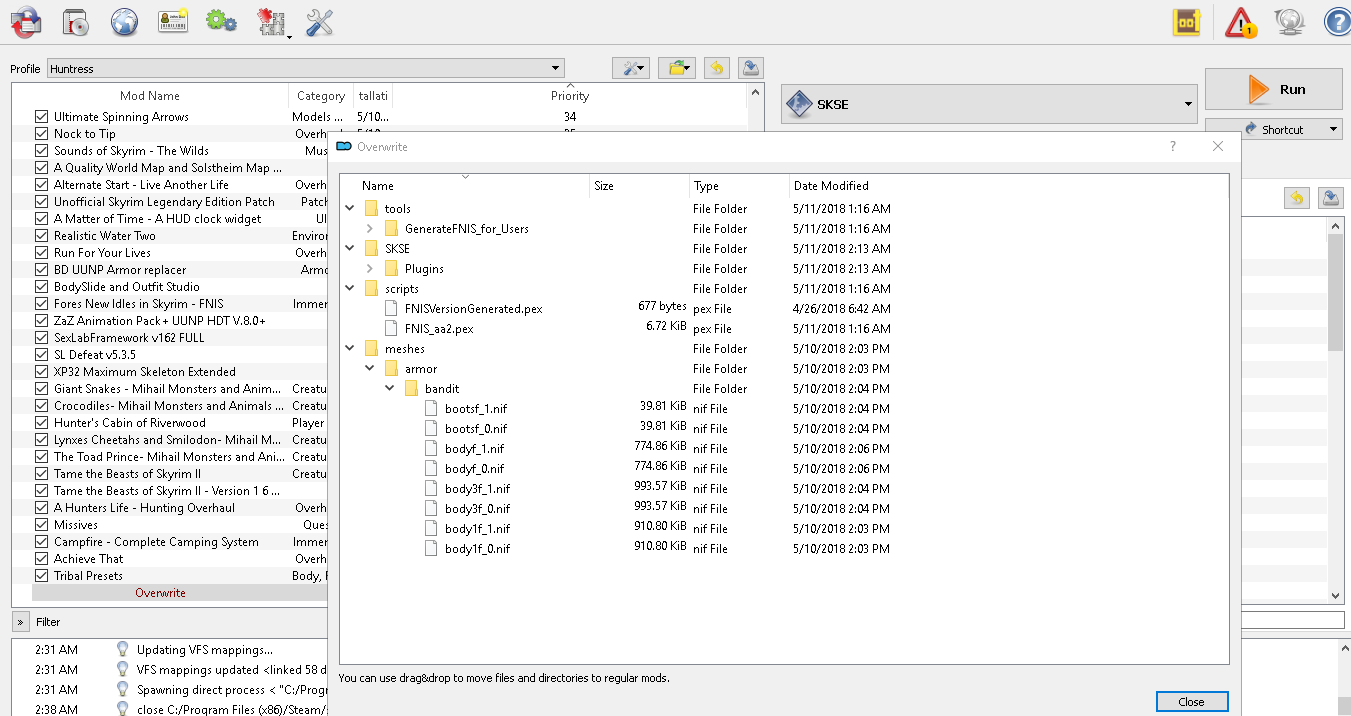
Task: Collapse the meshes folder chevron
Action: [349, 349]
